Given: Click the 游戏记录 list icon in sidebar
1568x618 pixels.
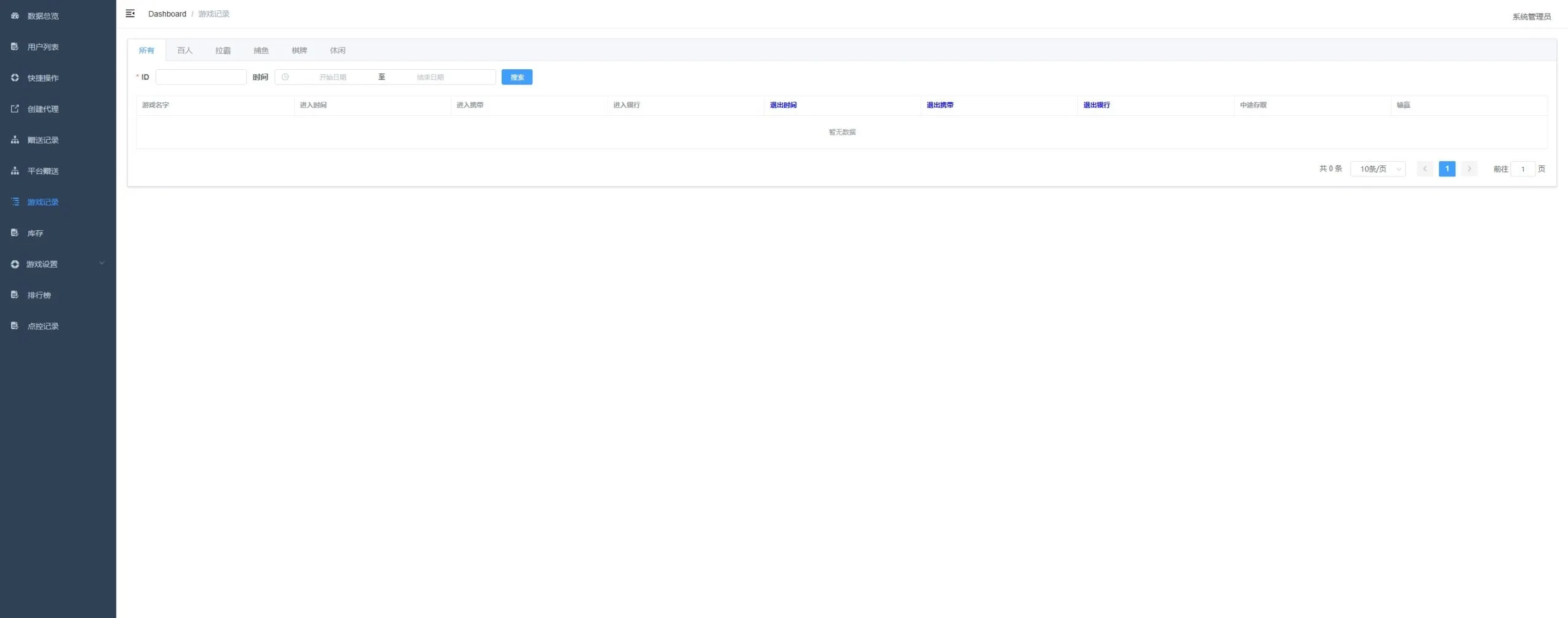Looking at the screenshot, I should [x=15, y=202].
